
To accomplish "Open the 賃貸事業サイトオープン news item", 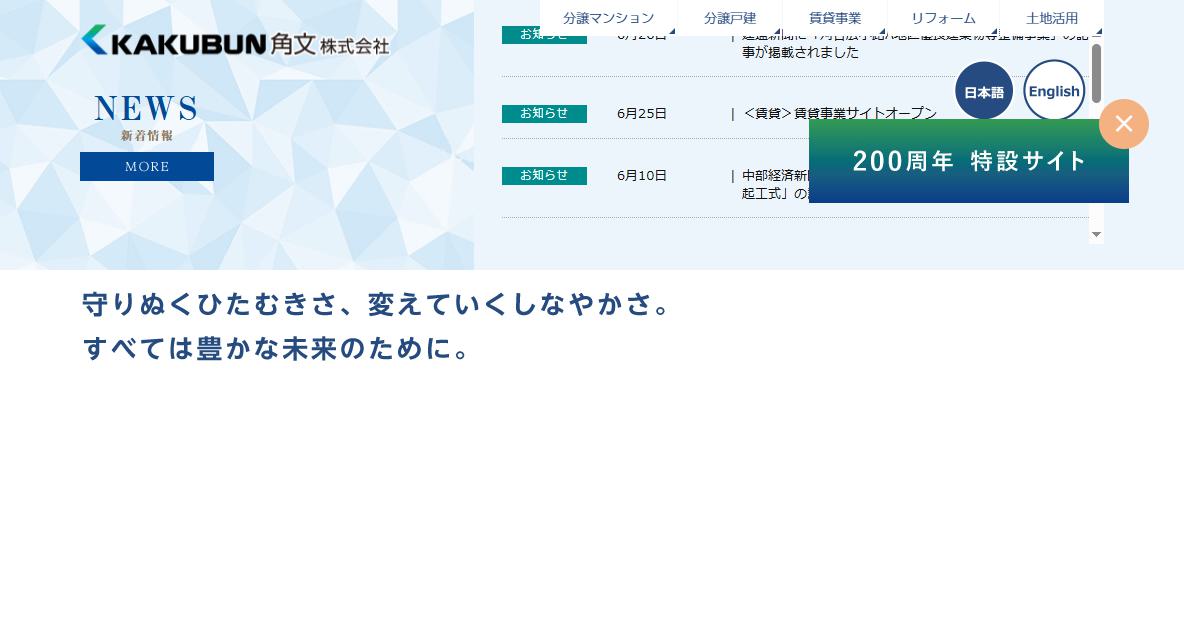I will click(x=840, y=113).
